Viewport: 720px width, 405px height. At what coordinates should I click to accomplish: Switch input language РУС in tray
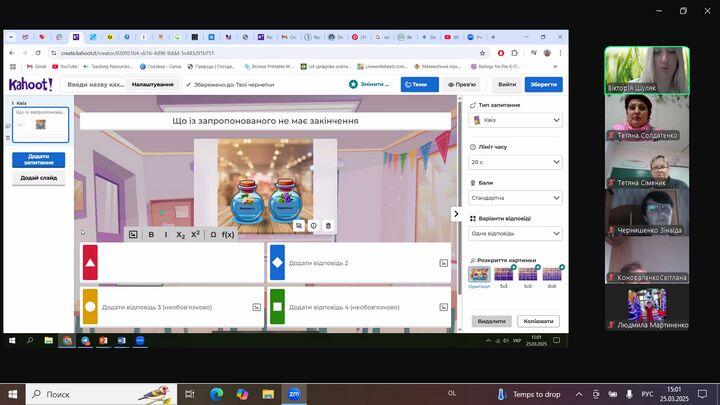[647, 394]
